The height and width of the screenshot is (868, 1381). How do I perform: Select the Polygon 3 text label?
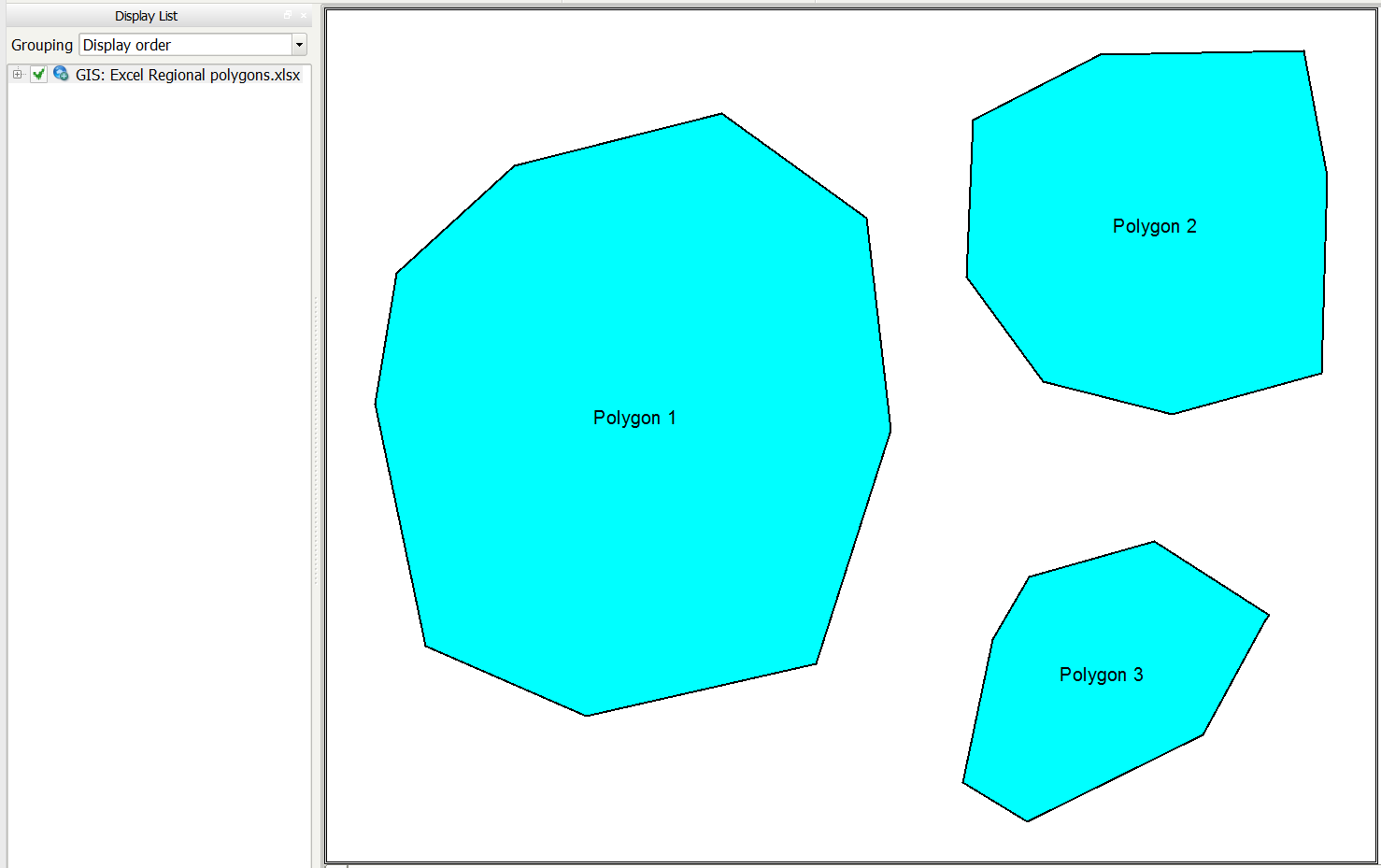click(1101, 675)
